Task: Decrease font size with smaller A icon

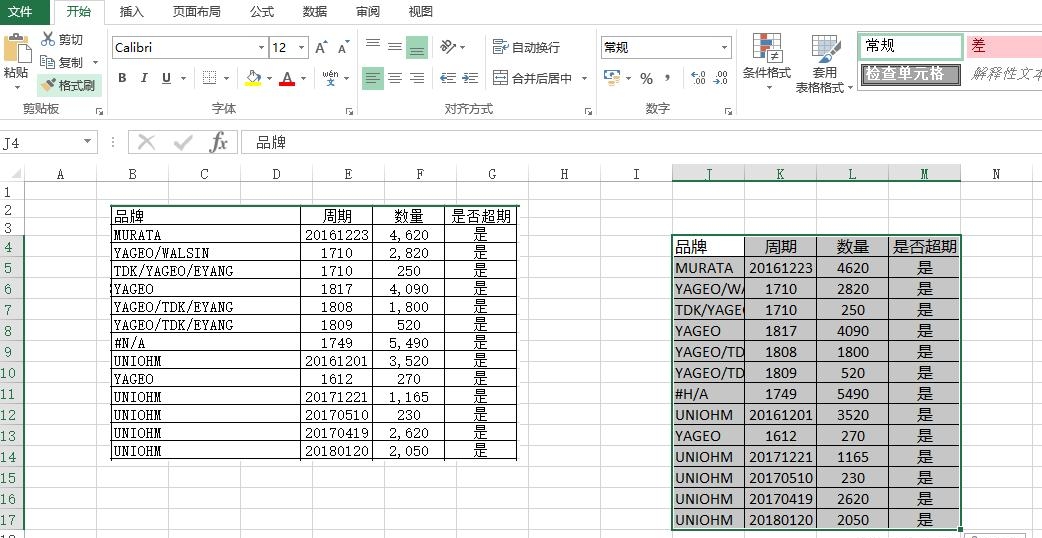Action: pyautogui.click(x=344, y=47)
